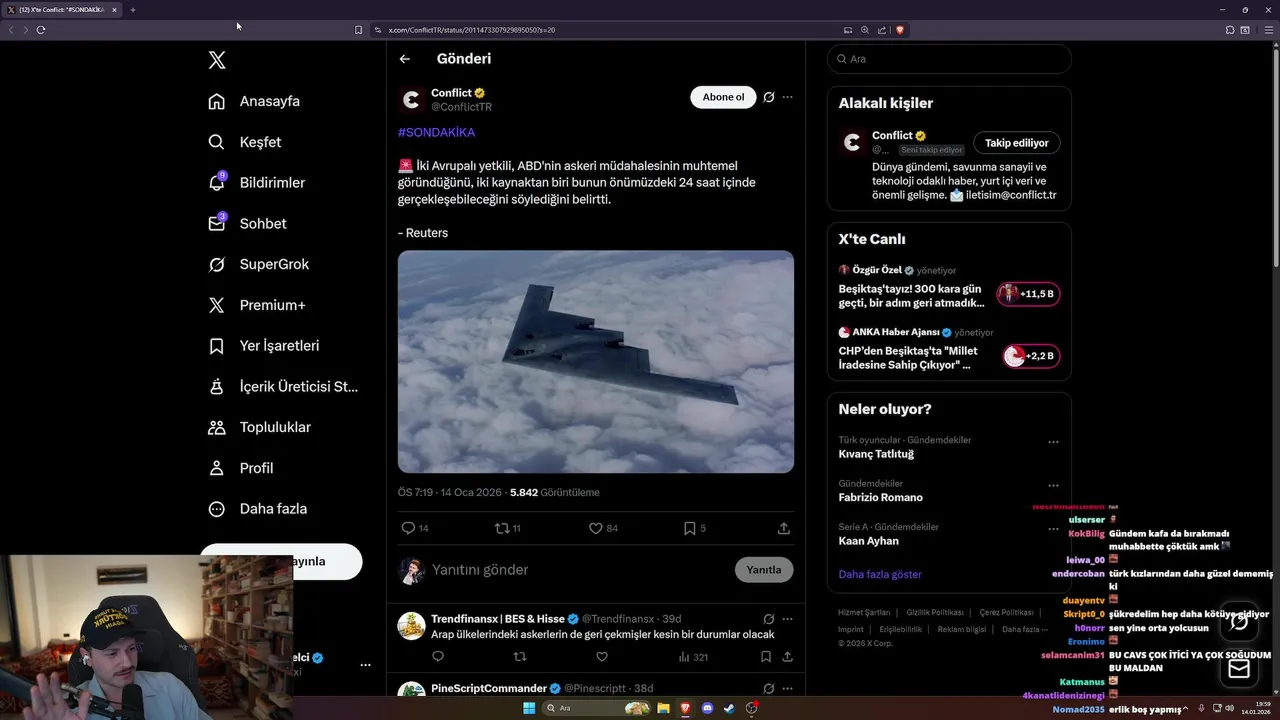1280x720 pixels.
Task: Open options for Fabrizio Romano trend
Action: pos(1053,486)
